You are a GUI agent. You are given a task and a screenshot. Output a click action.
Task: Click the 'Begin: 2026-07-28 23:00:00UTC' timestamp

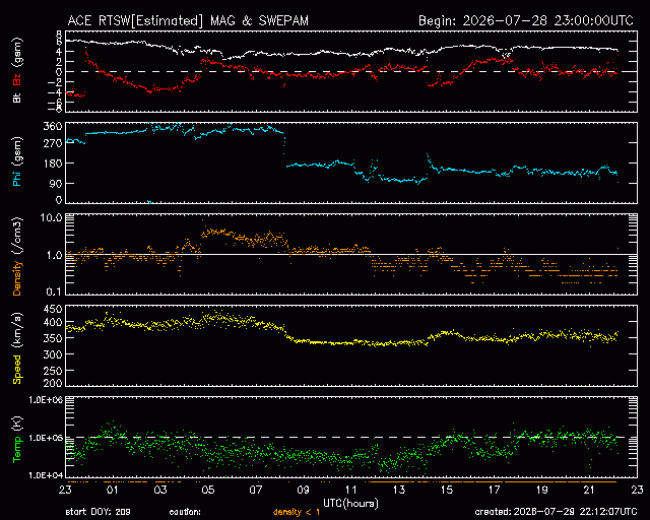pos(526,21)
